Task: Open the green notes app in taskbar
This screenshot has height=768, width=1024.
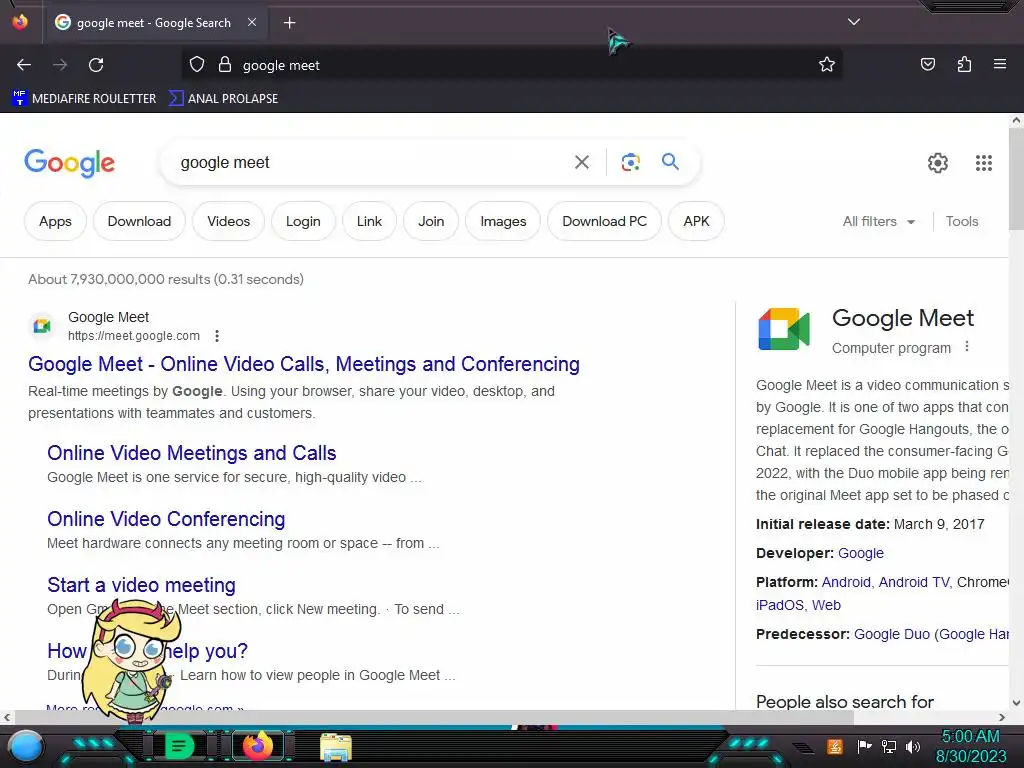Action: pos(178,746)
